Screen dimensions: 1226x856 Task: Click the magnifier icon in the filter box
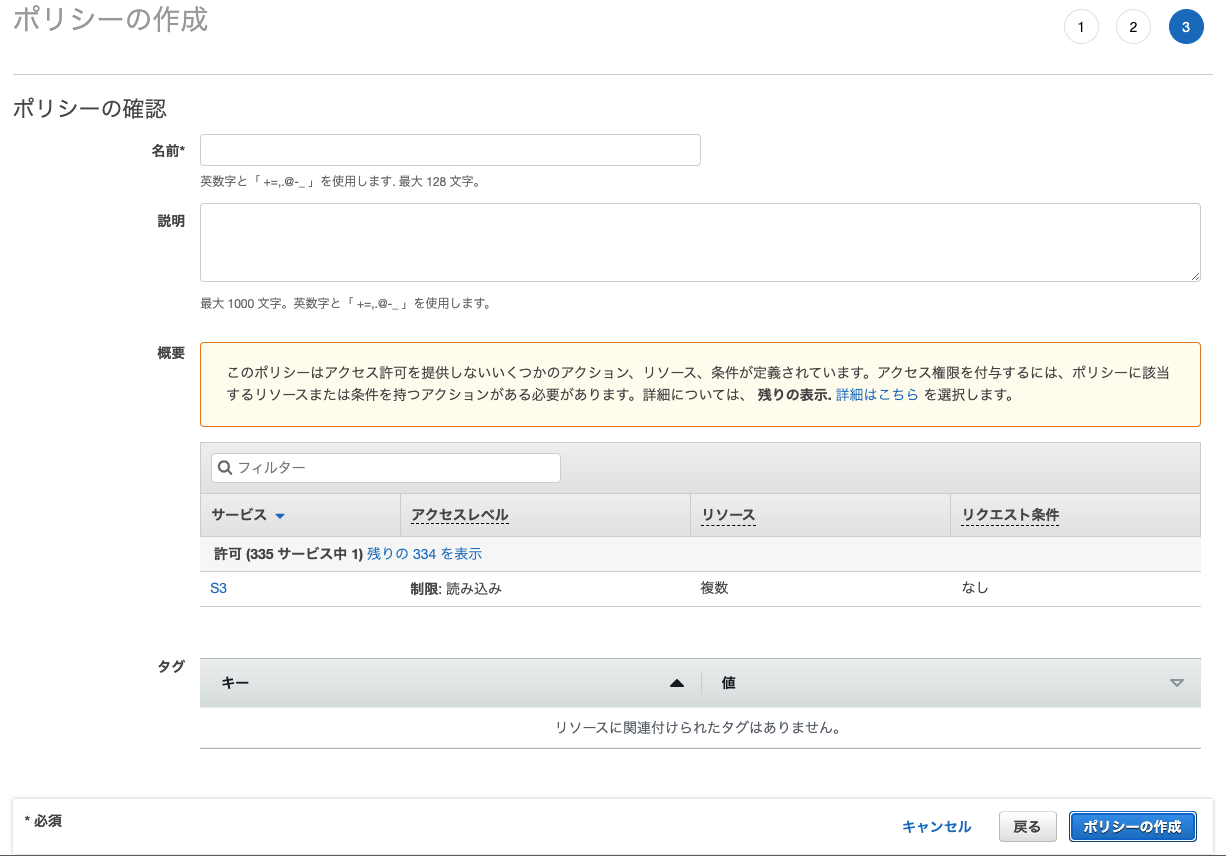224,468
